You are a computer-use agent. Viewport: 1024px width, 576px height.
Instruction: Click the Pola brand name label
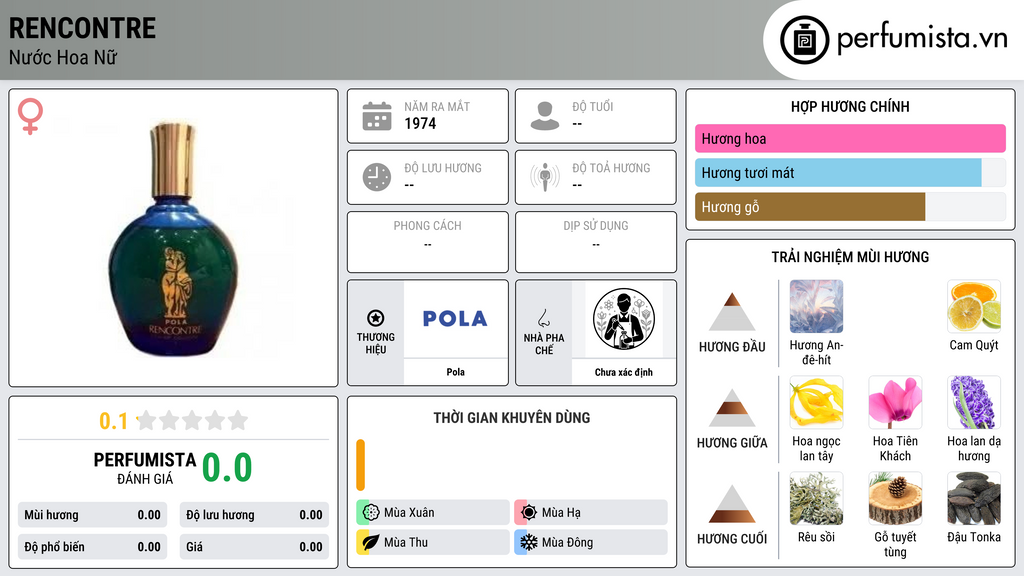(x=455, y=372)
